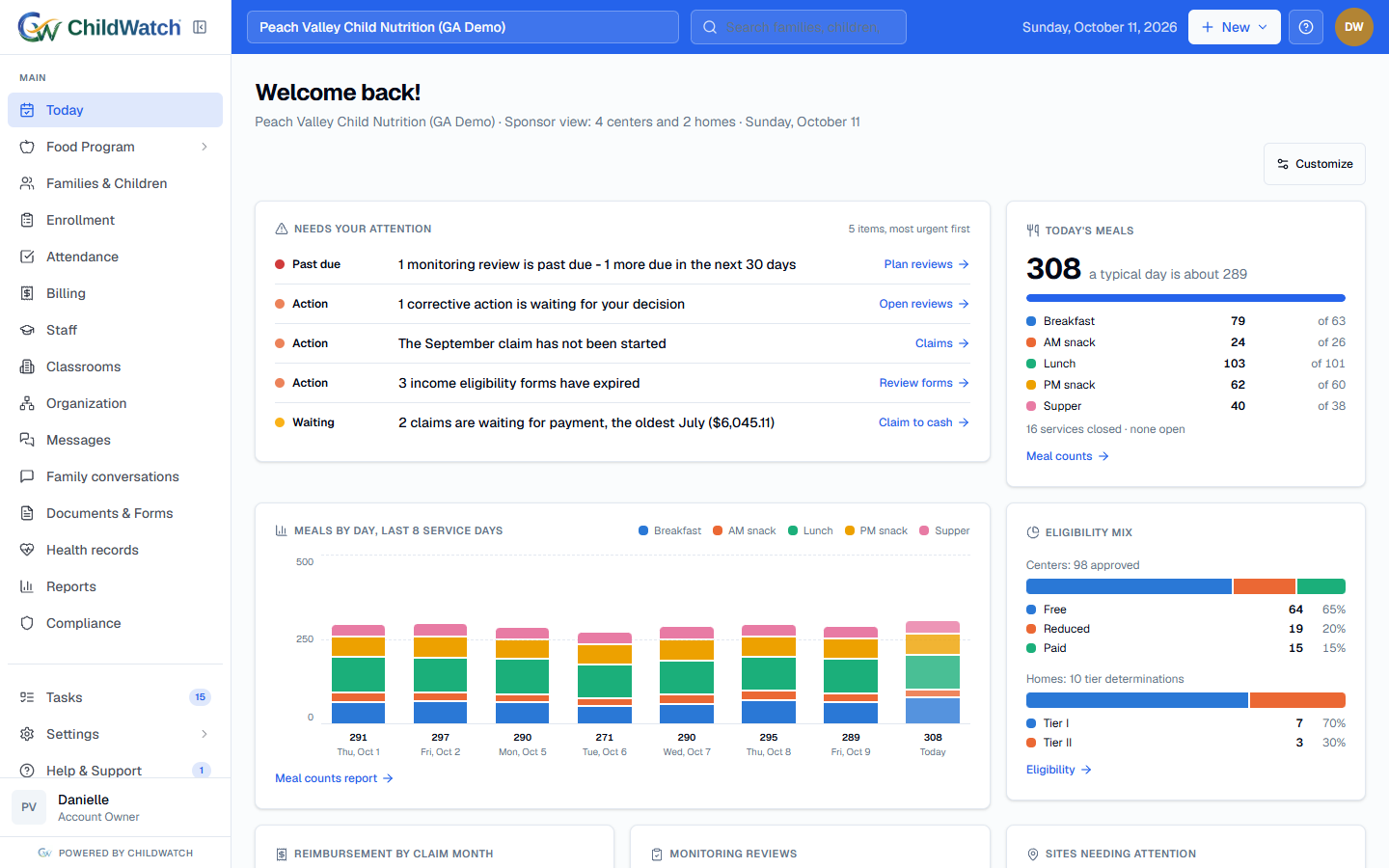
Task: Click the Staff graduation cap icon
Action: pos(27,330)
